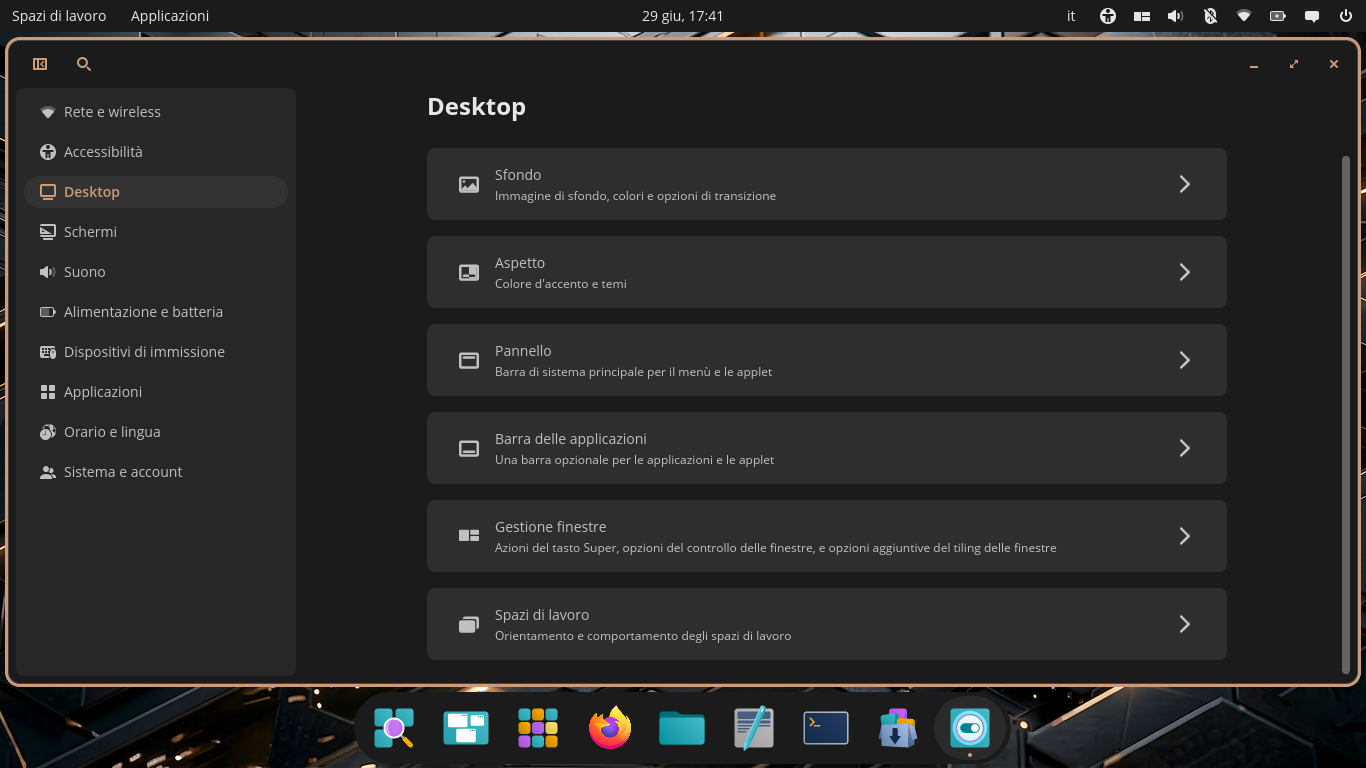Open the file manager folder icon
Viewport: 1366px width, 768px height.
tap(682, 728)
